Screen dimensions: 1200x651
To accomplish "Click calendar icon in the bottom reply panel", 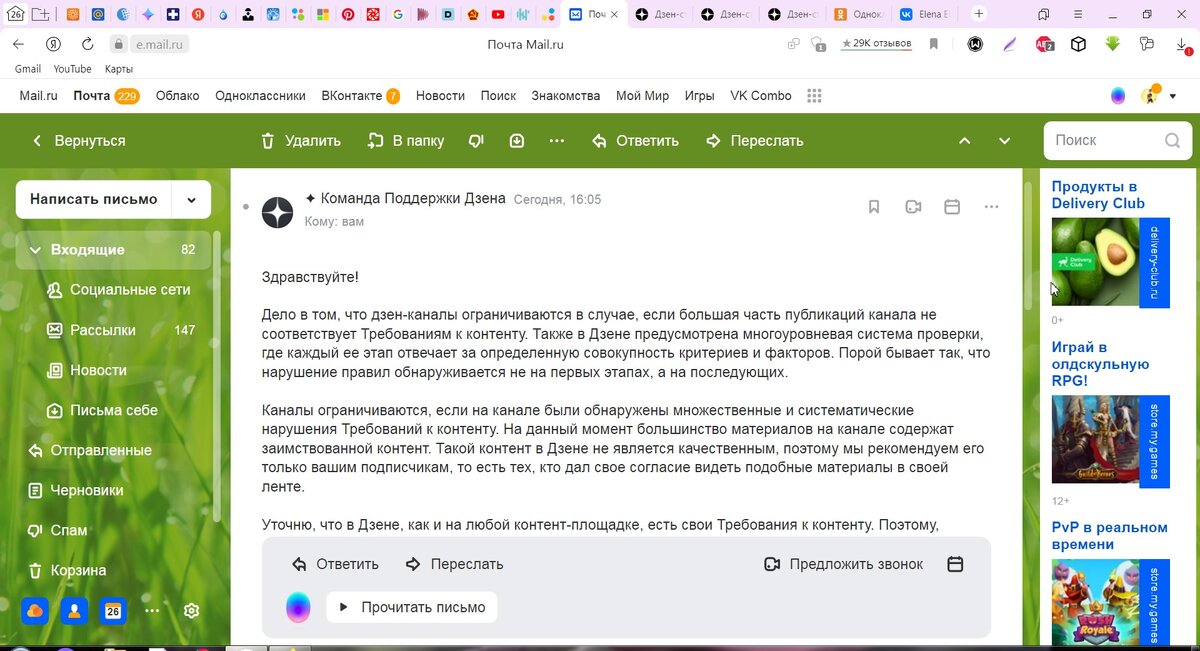I will pos(955,564).
